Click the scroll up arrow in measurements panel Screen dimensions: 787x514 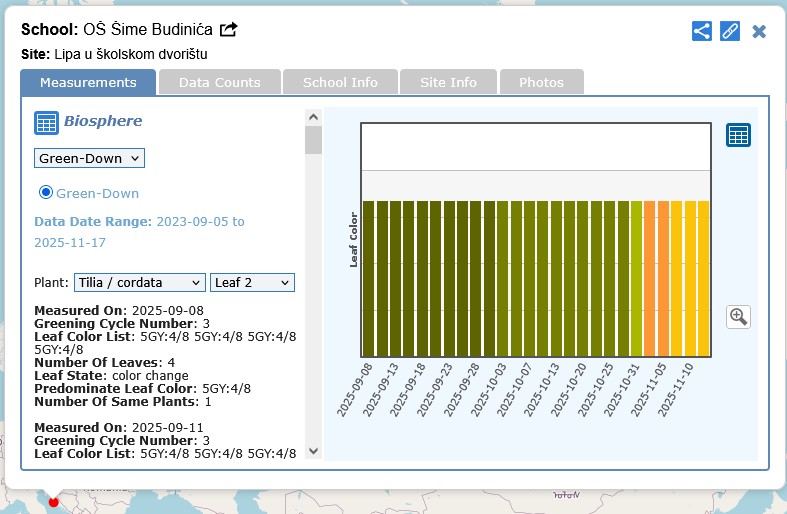coord(313,117)
